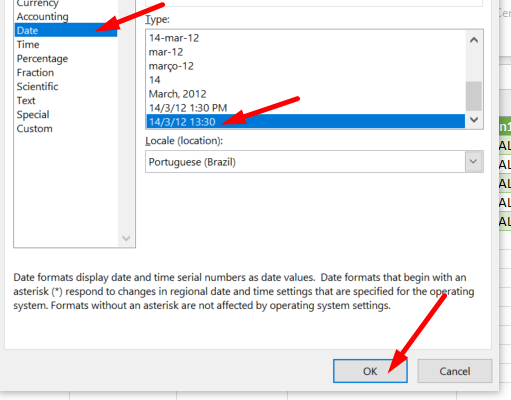
Task: Click the Cancel button
Action: pyautogui.click(x=455, y=371)
